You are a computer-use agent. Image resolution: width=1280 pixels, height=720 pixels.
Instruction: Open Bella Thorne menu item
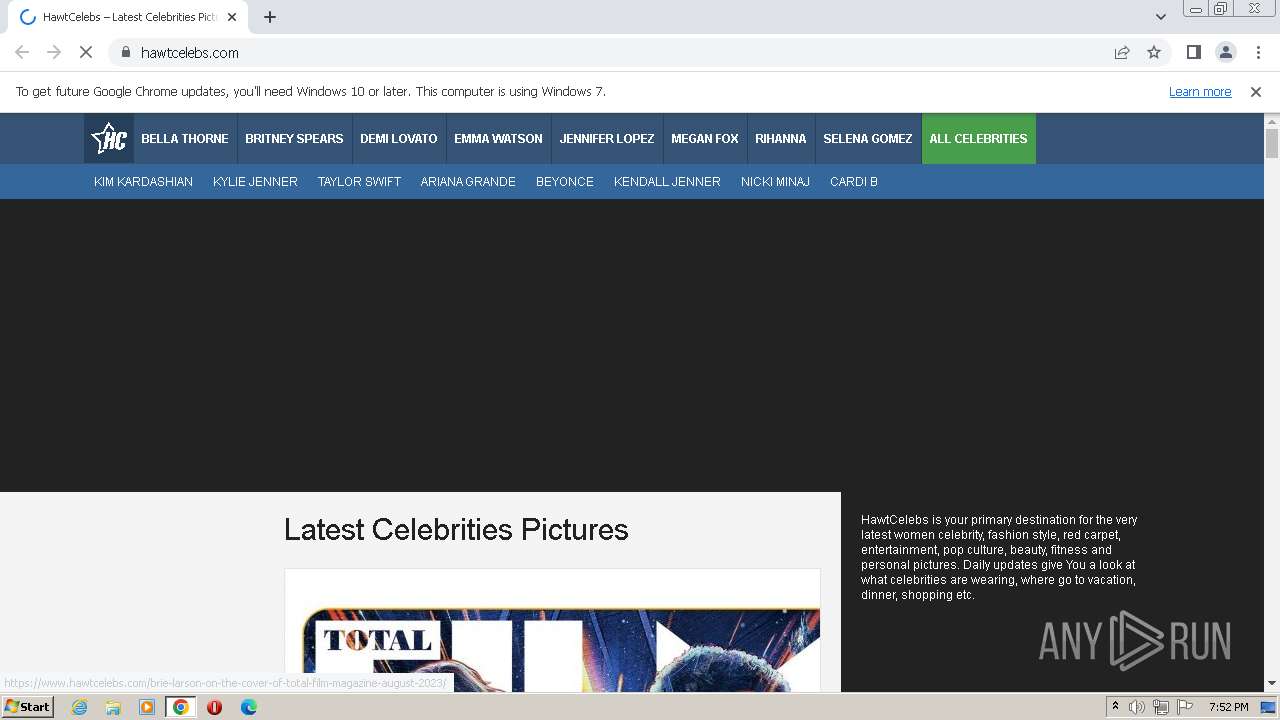(x=185, y=139)
